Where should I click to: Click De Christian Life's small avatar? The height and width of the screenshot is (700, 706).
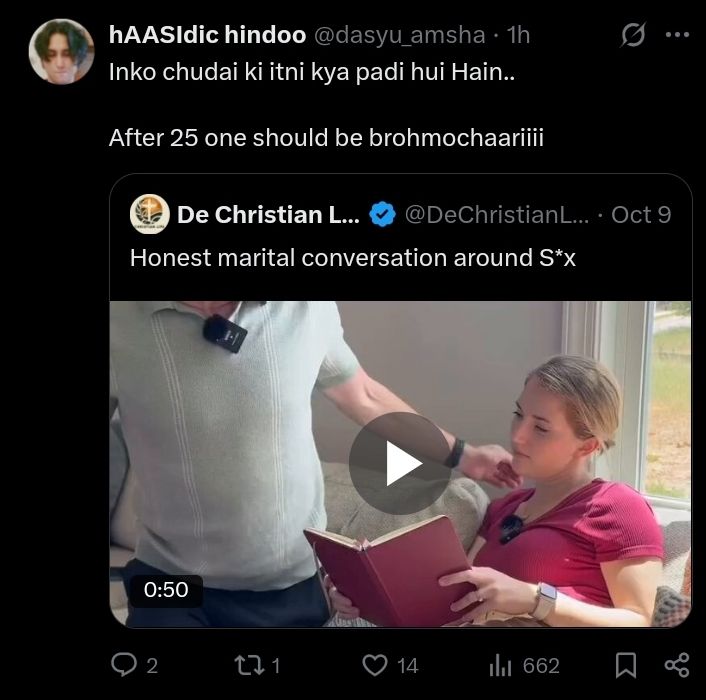tap(149, 214)
